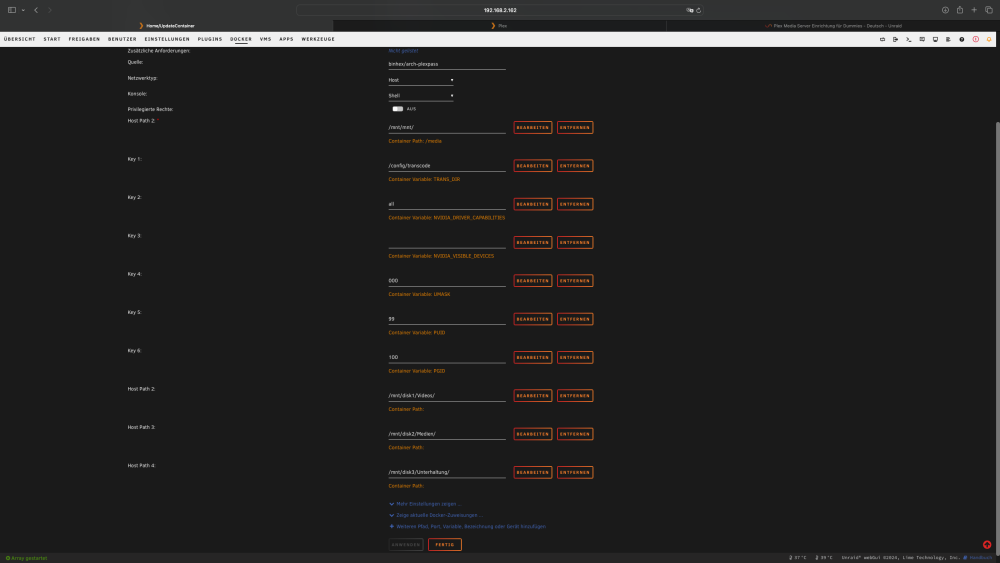
Task: Open the Netzwerktyp Host dropdown
Action: coord(421,80)
